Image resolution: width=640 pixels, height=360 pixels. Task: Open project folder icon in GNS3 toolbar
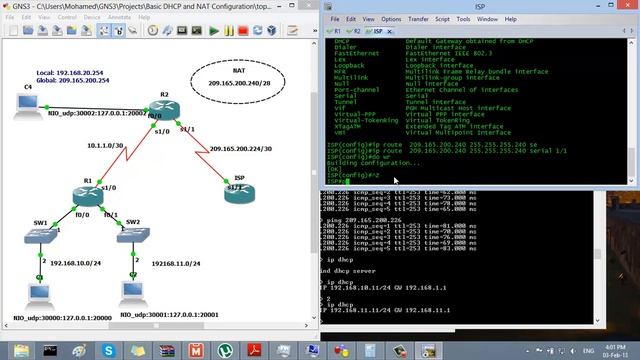point(28,31)
